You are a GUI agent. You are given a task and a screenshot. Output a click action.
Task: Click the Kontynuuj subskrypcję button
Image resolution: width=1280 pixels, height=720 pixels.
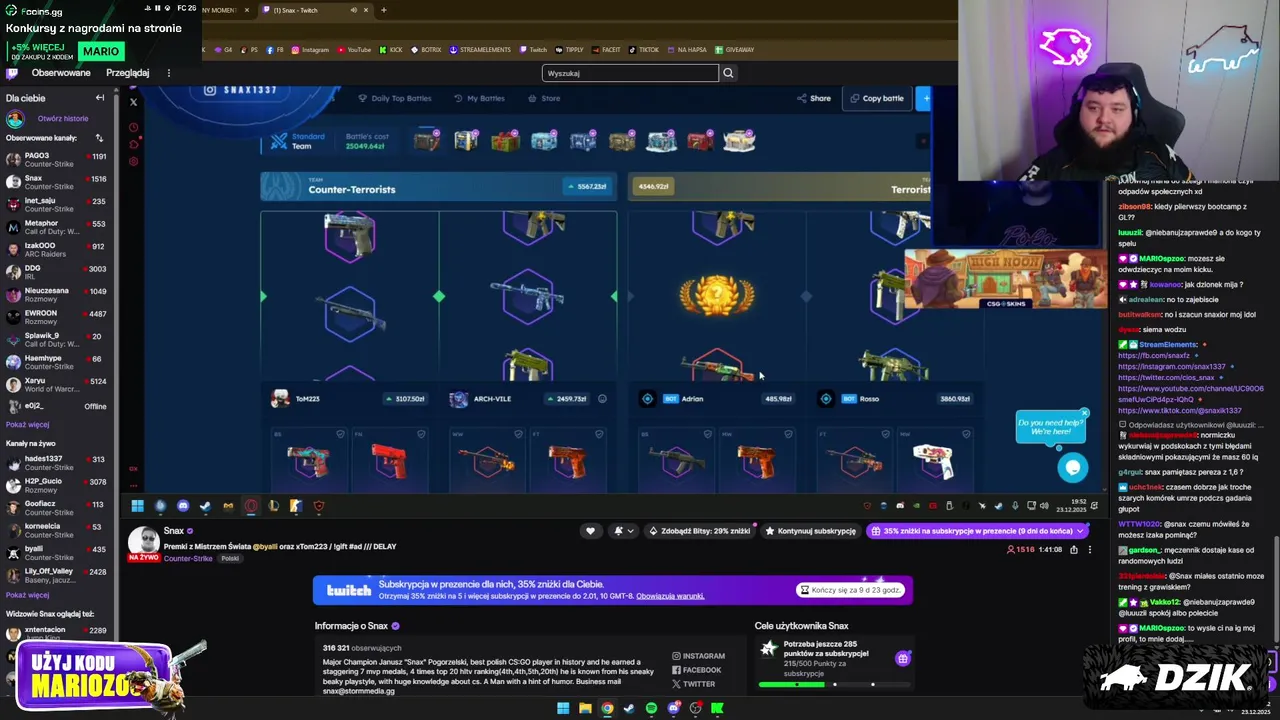[x=811, y=531]
